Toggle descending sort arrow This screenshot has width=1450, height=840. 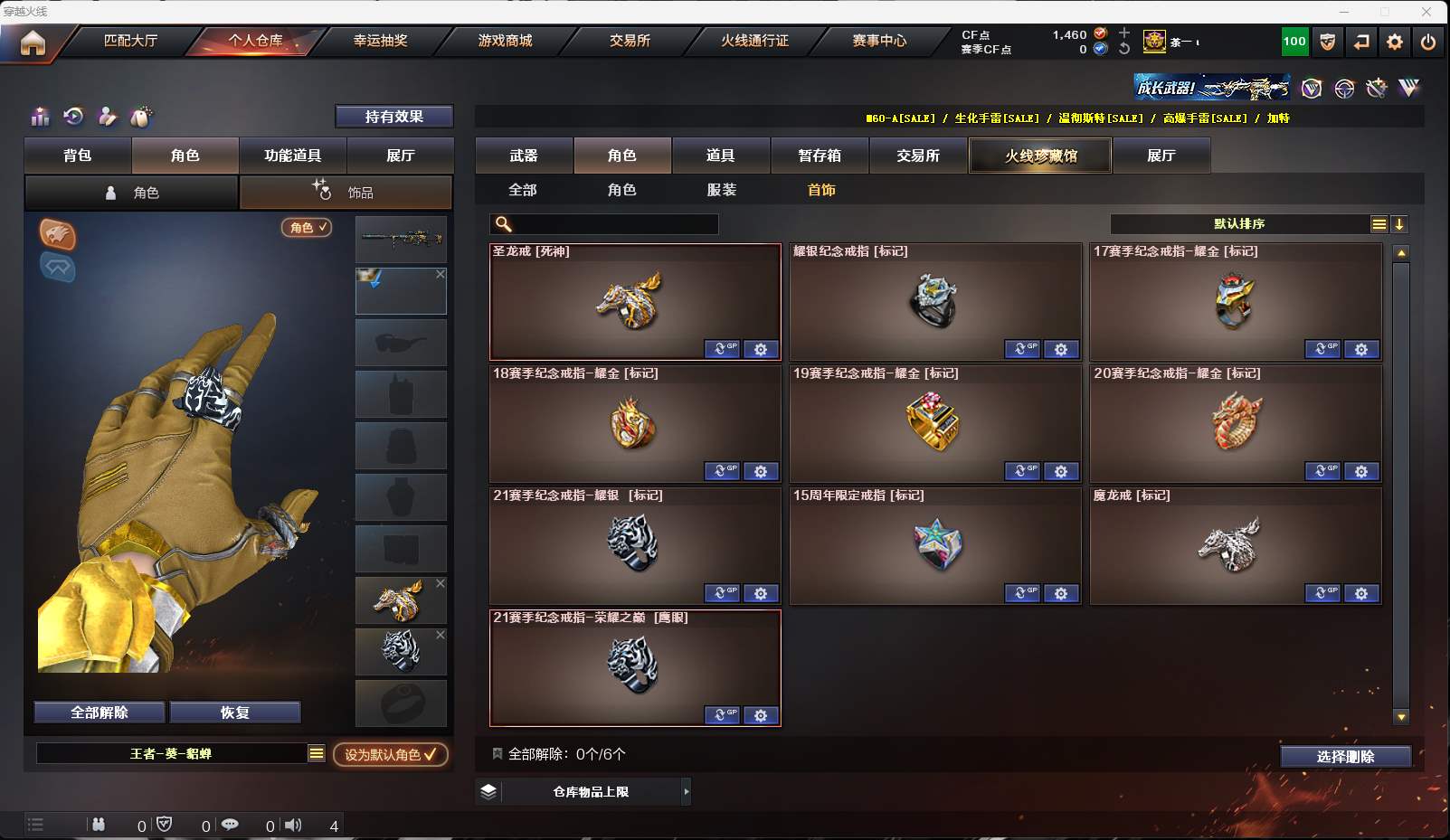coord(1399,224)
